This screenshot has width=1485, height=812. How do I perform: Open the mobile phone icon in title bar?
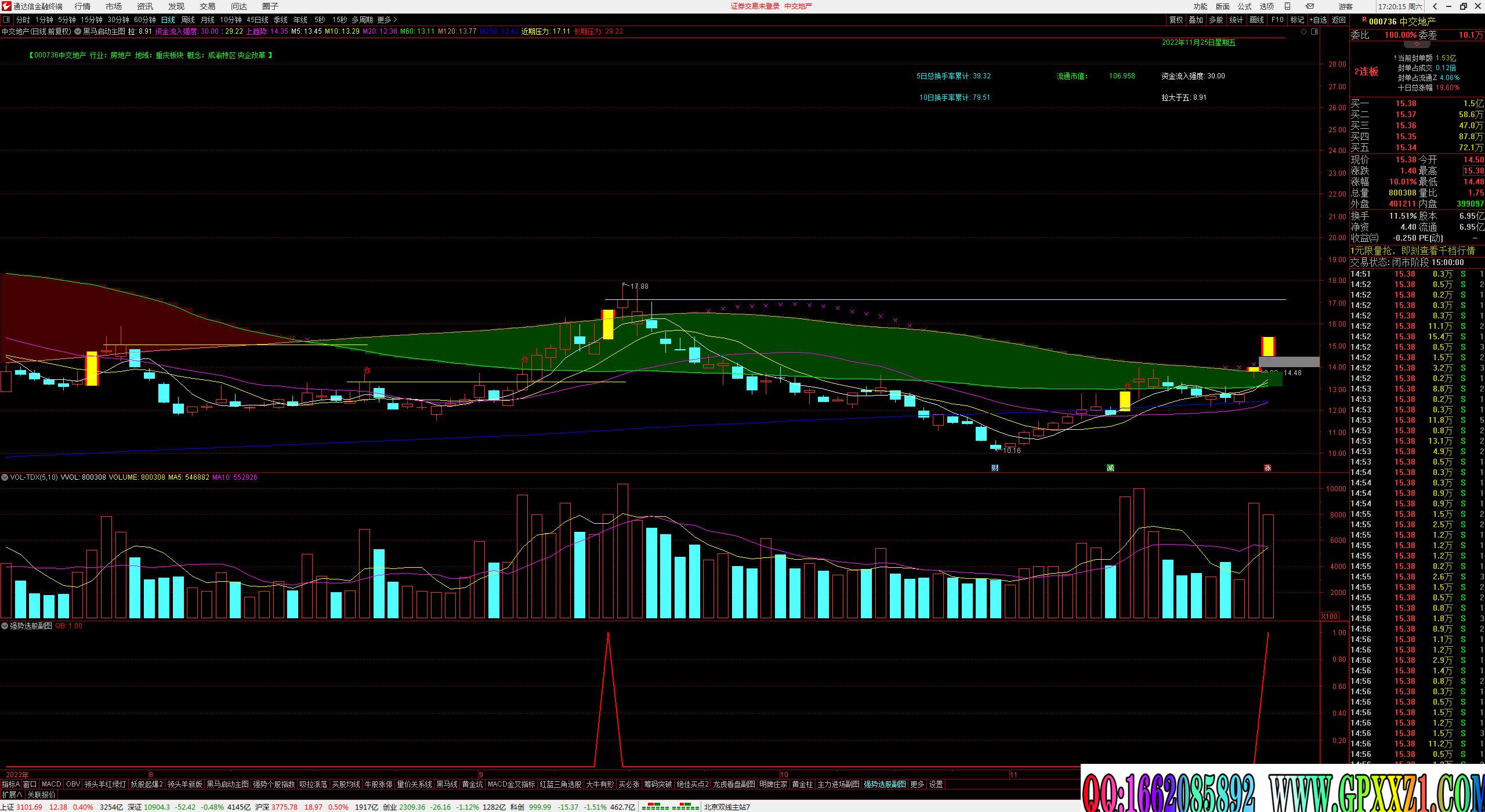point(1287,6)
